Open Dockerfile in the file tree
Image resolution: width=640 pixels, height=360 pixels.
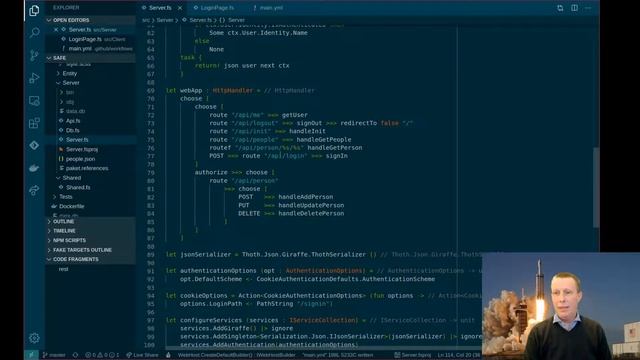[71, 207]
